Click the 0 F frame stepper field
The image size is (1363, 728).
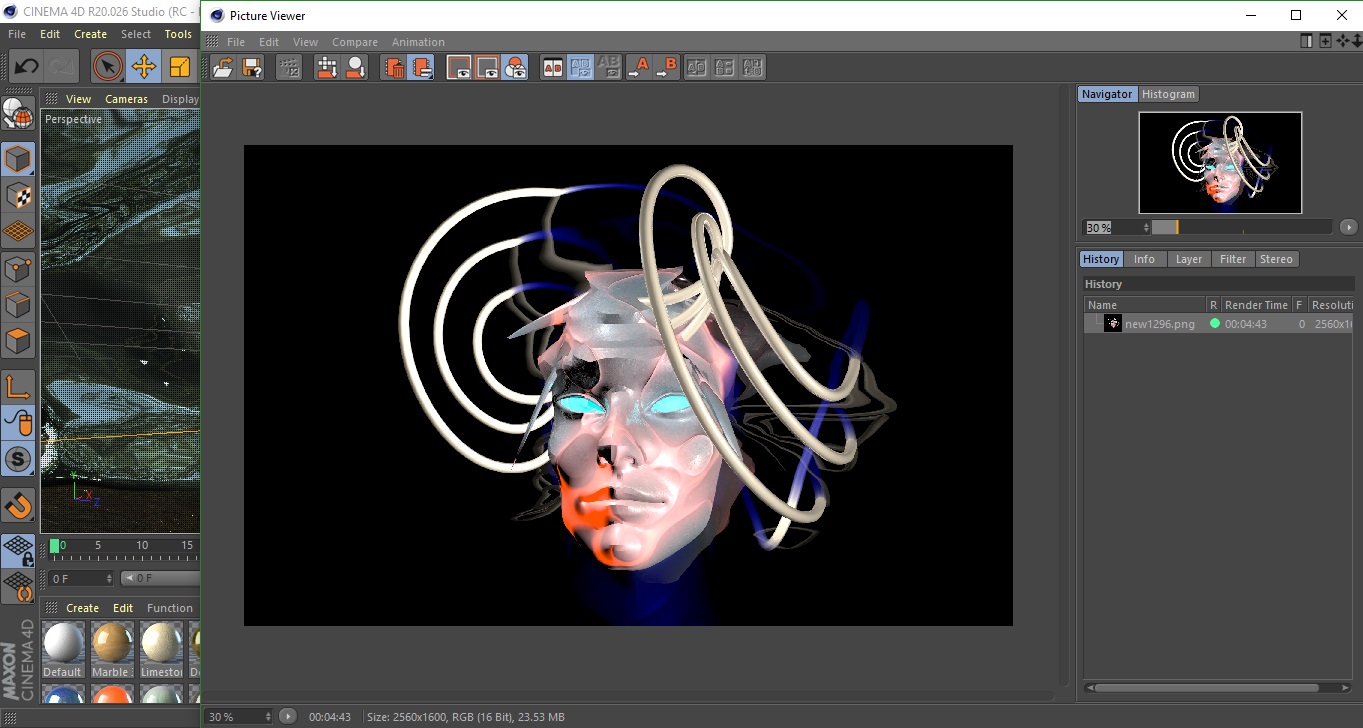coord(81,578)
